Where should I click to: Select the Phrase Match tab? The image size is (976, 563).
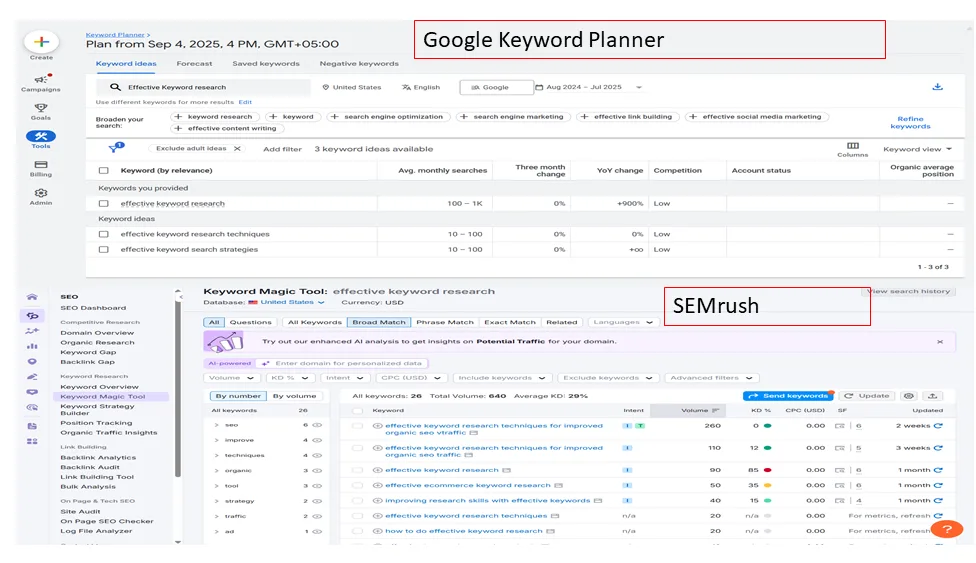pos(444,322)
